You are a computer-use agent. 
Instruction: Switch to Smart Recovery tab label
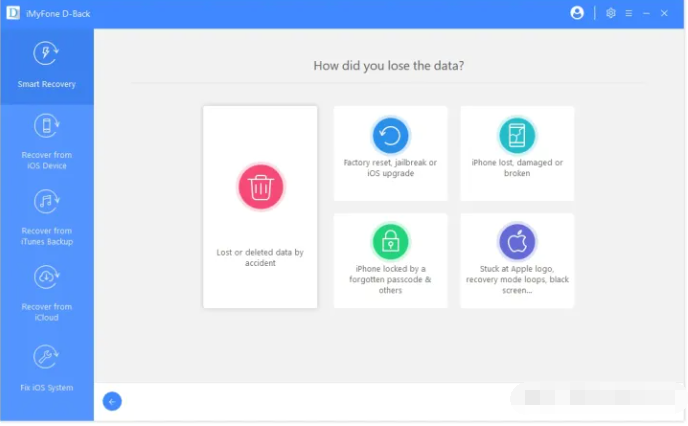point(47,84)
